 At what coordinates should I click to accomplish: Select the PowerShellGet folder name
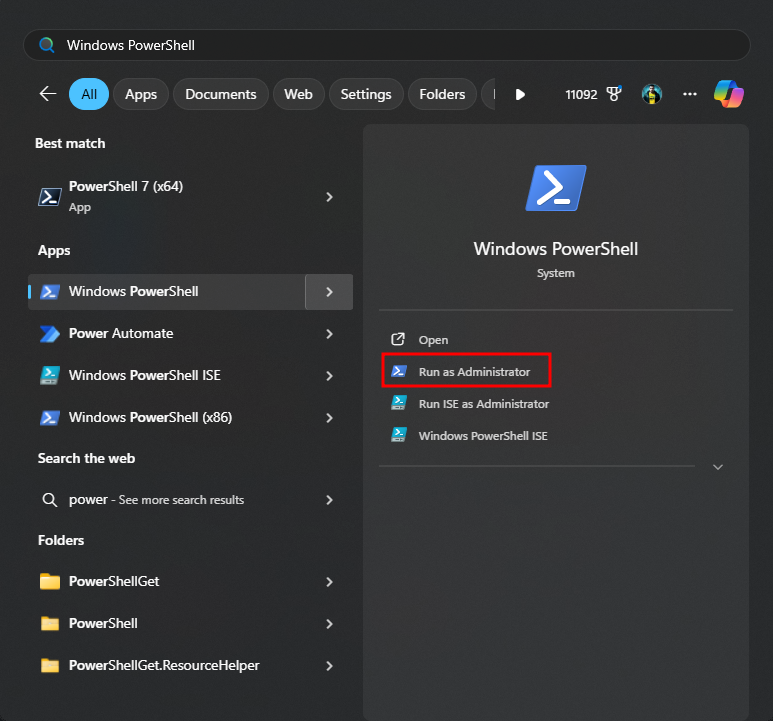coord(114,582)
